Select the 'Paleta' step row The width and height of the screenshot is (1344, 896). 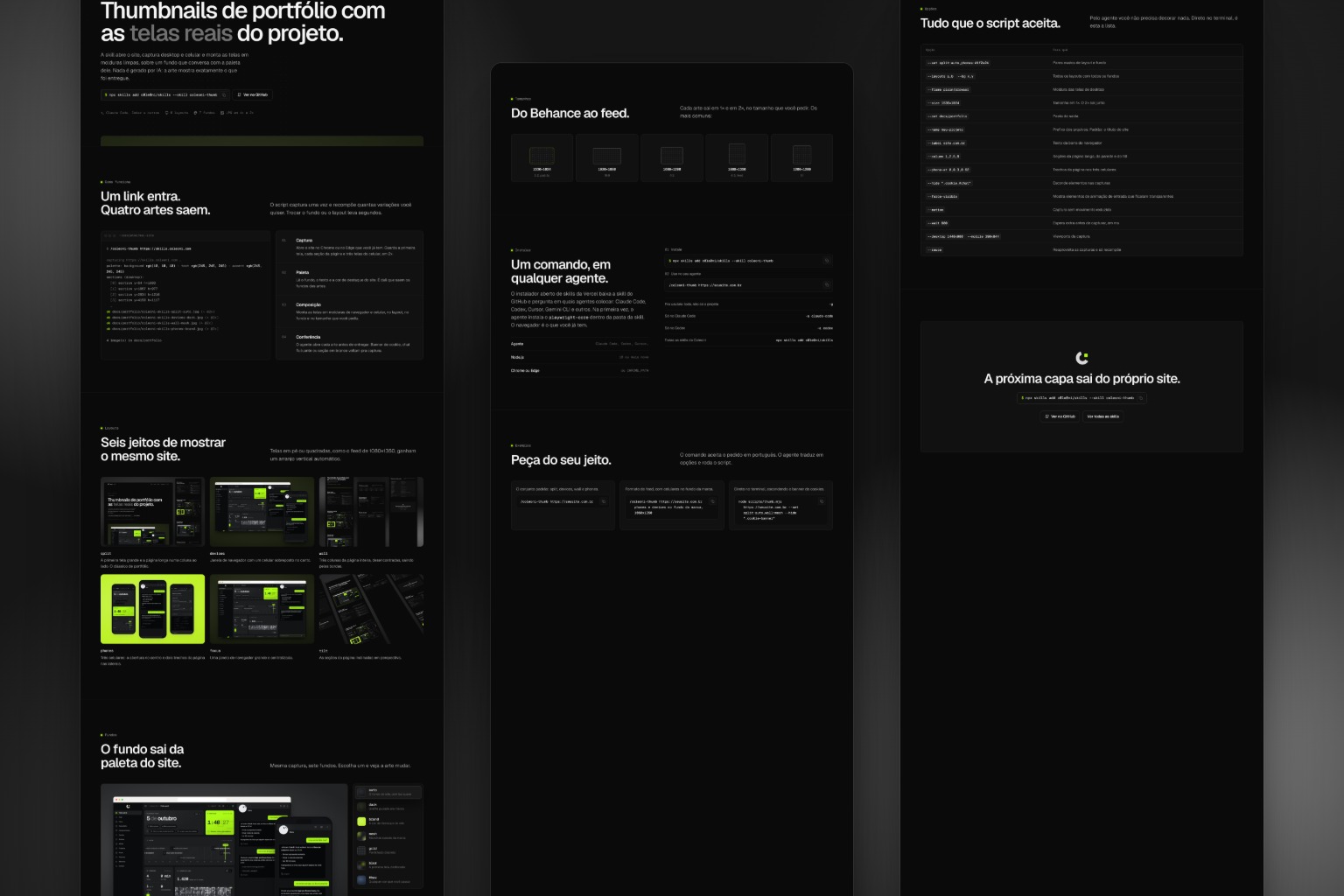point(350,280)
